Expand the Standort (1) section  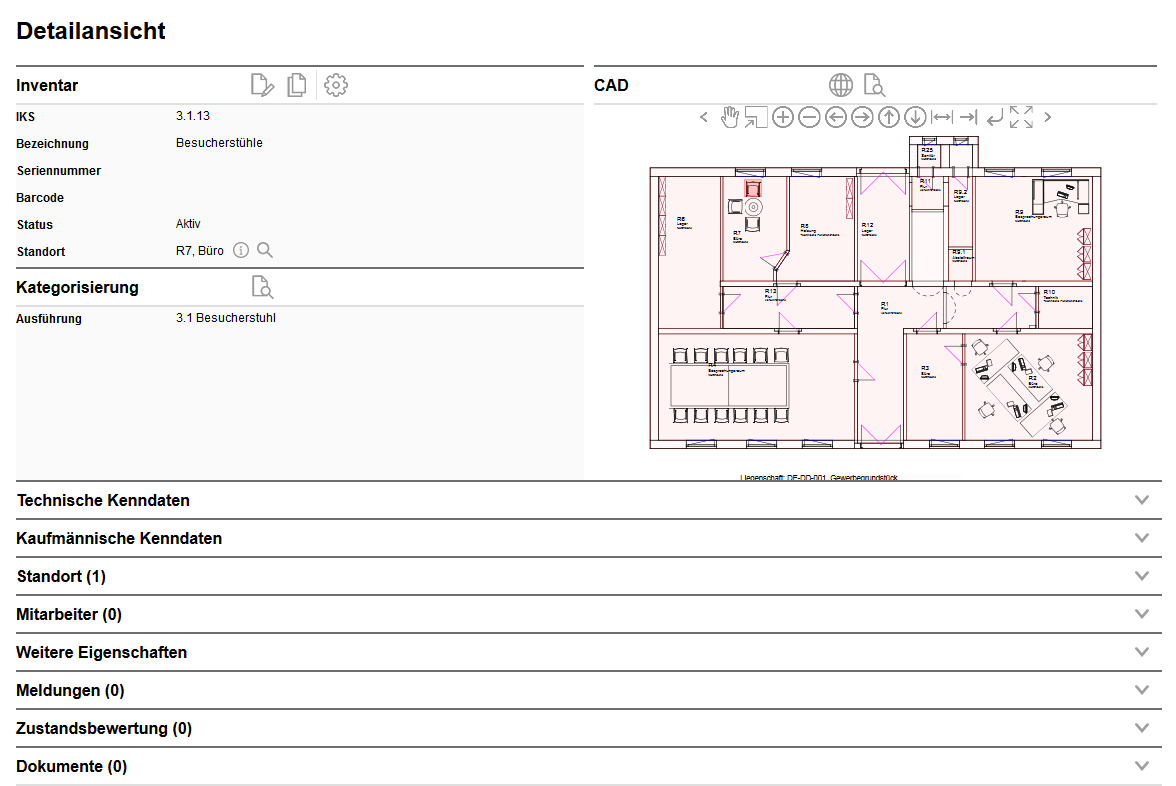click(x=1141, y=575)
